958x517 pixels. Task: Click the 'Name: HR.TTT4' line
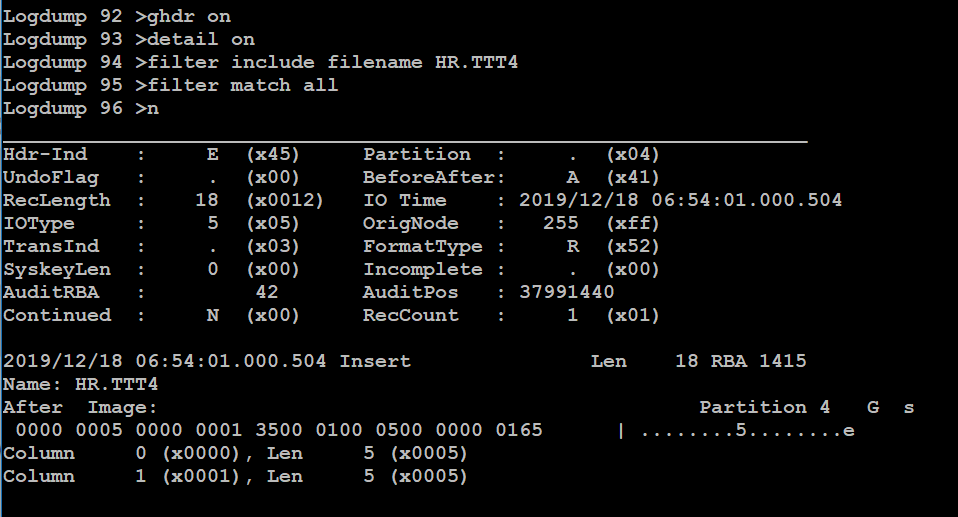point(81,385)
